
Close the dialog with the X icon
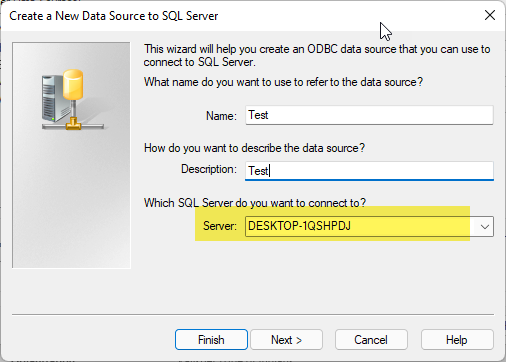[x=490, y=15]
